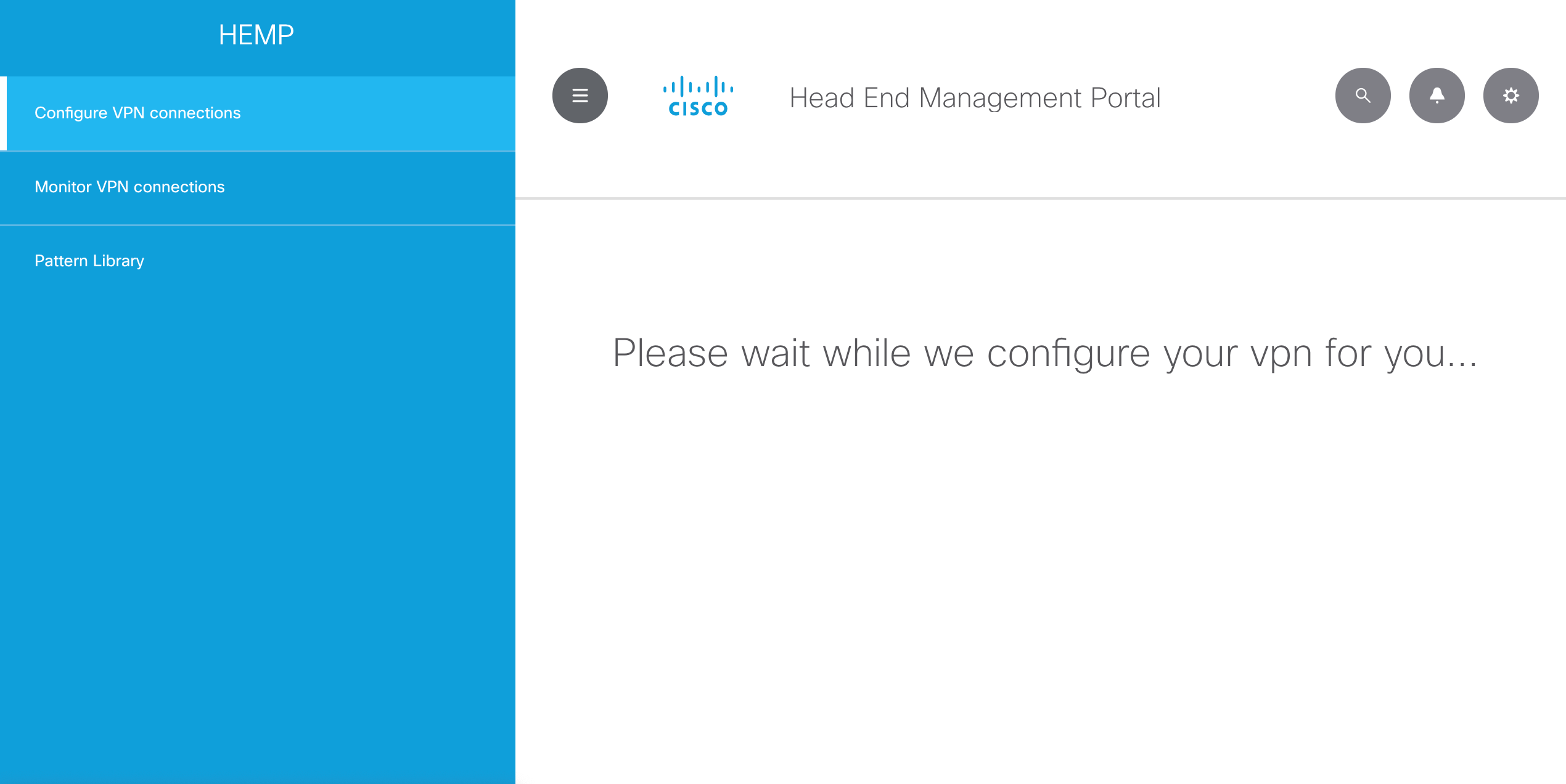
Task: Open search using the magnifying glass icon
Action: tap(1363, 96)
